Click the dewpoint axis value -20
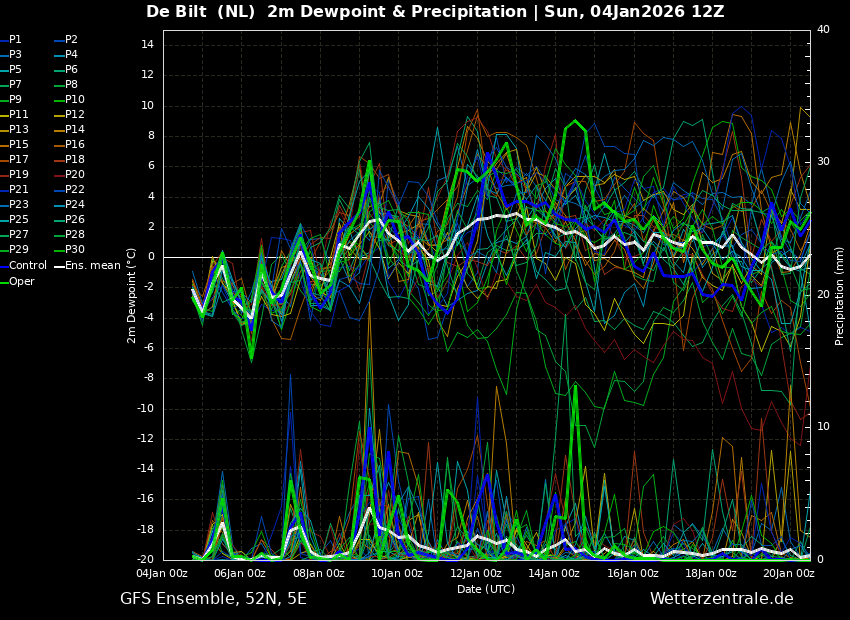This screenshot has height=620, width=850. (x=145, y=560)
